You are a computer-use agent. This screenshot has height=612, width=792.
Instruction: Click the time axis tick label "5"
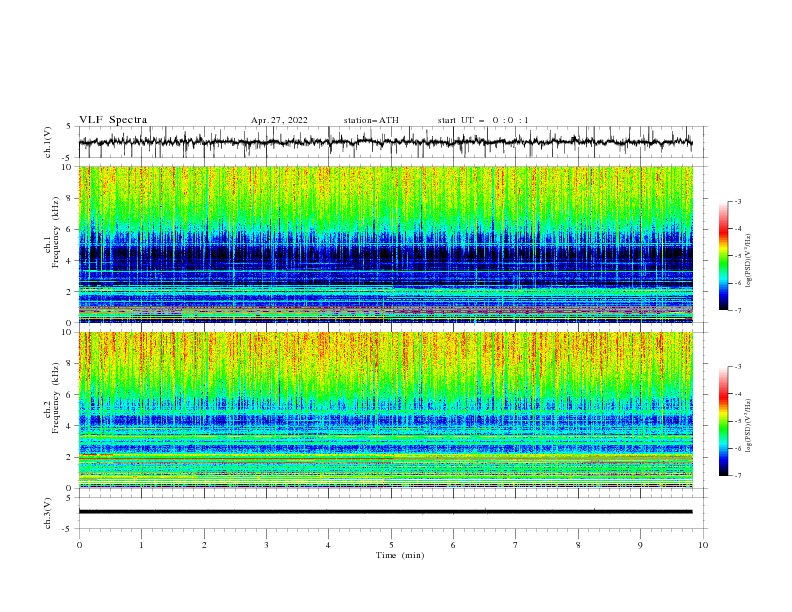[x=391, y=545]
